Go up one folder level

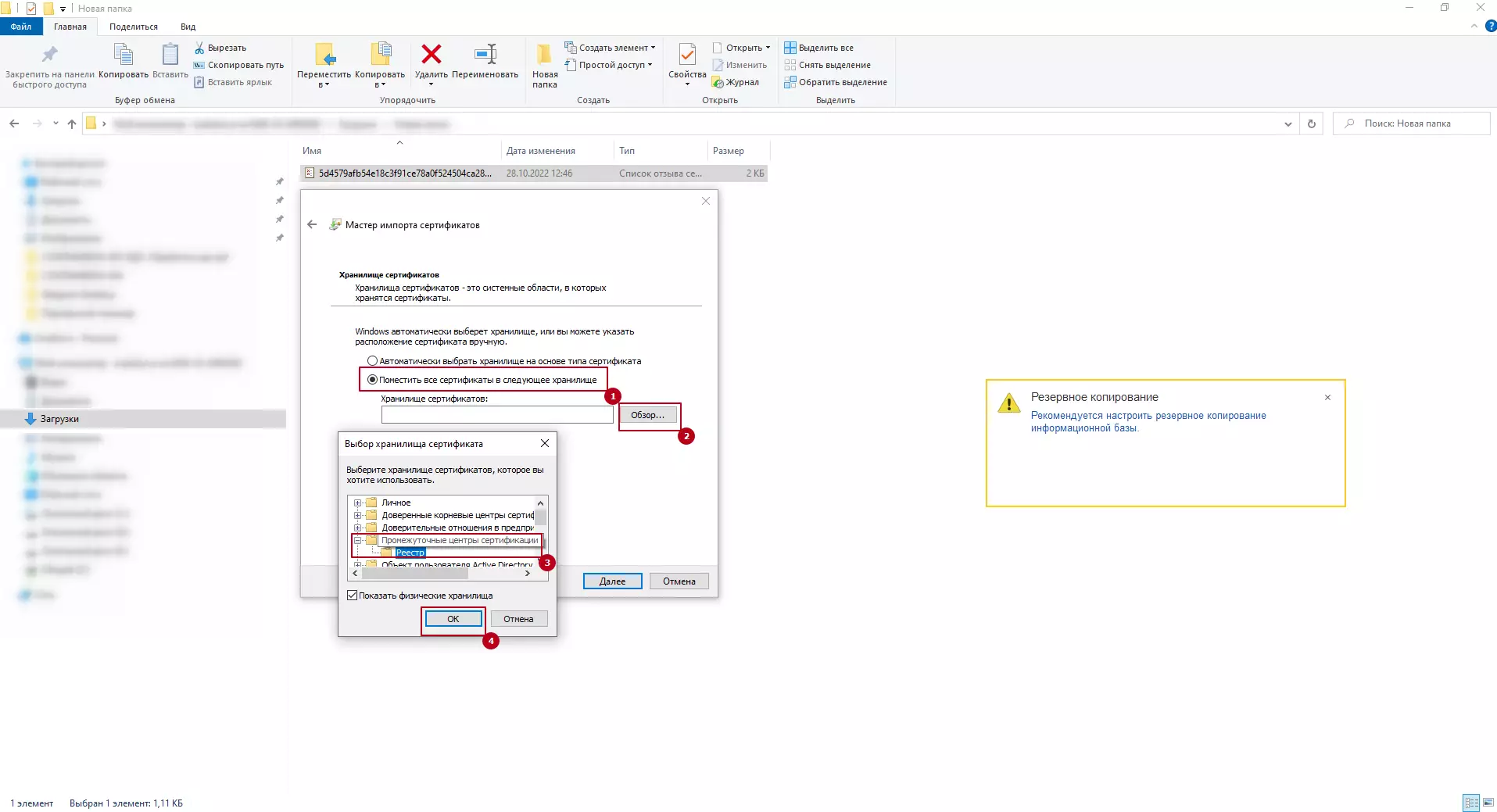[72, 123]
